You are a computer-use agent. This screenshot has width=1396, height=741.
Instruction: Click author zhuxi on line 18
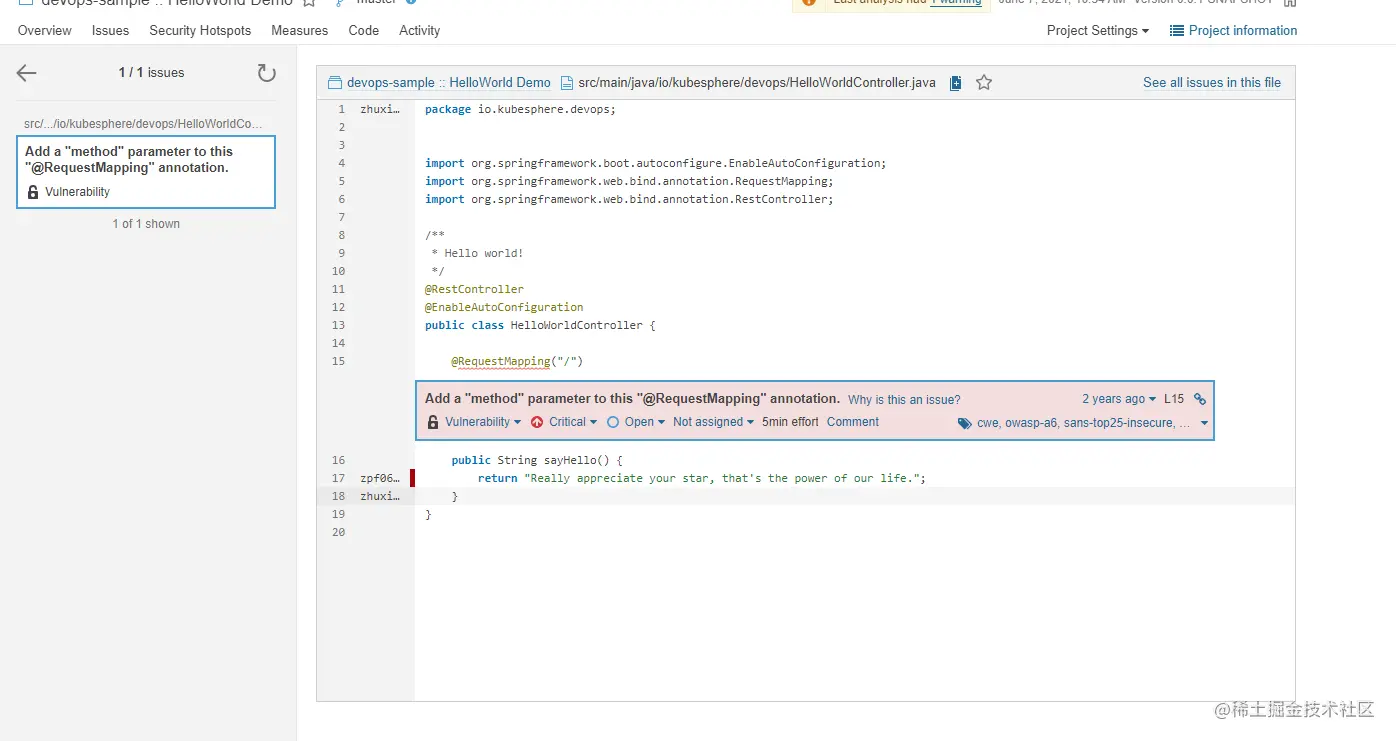(380, 496)
